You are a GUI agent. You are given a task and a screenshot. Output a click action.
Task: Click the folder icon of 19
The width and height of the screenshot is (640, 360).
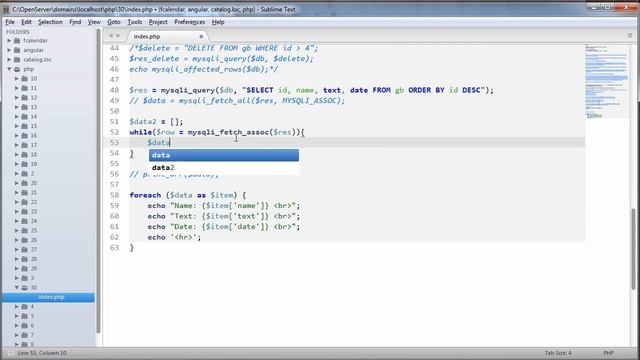(x=24, y=164)
